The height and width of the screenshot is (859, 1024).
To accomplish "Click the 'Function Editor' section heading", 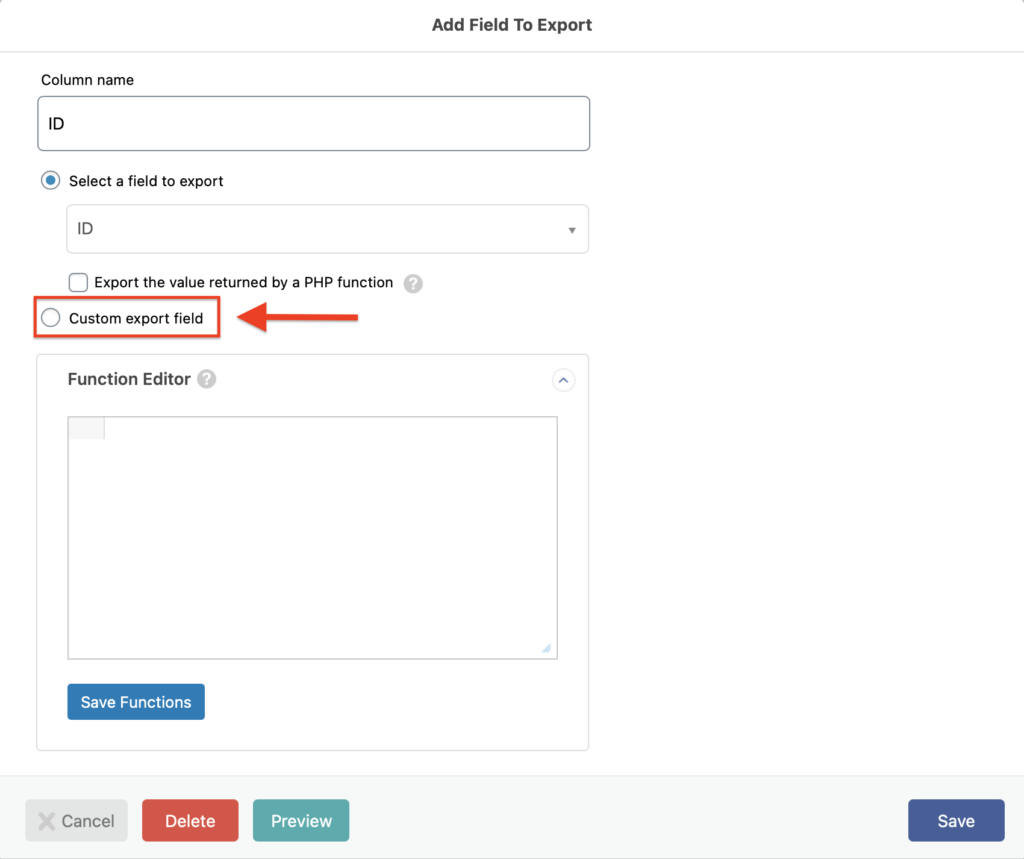I will click(129, 379).
